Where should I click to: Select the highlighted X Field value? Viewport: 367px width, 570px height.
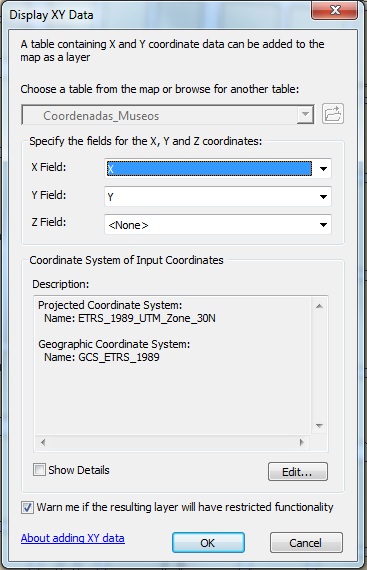[209, 169]
